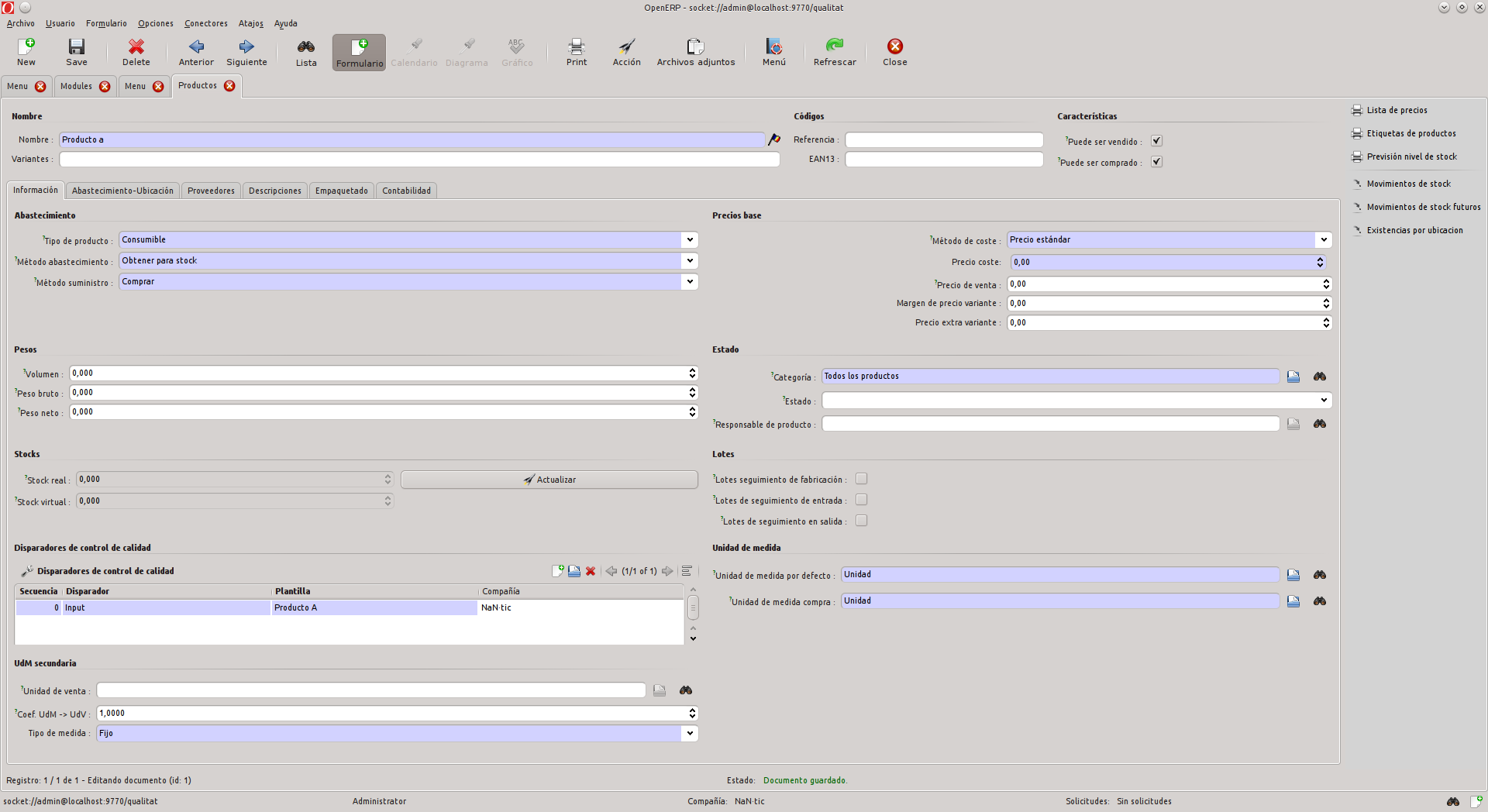Delete the product with the red X
1488x812 pixels.
(136, 52)
